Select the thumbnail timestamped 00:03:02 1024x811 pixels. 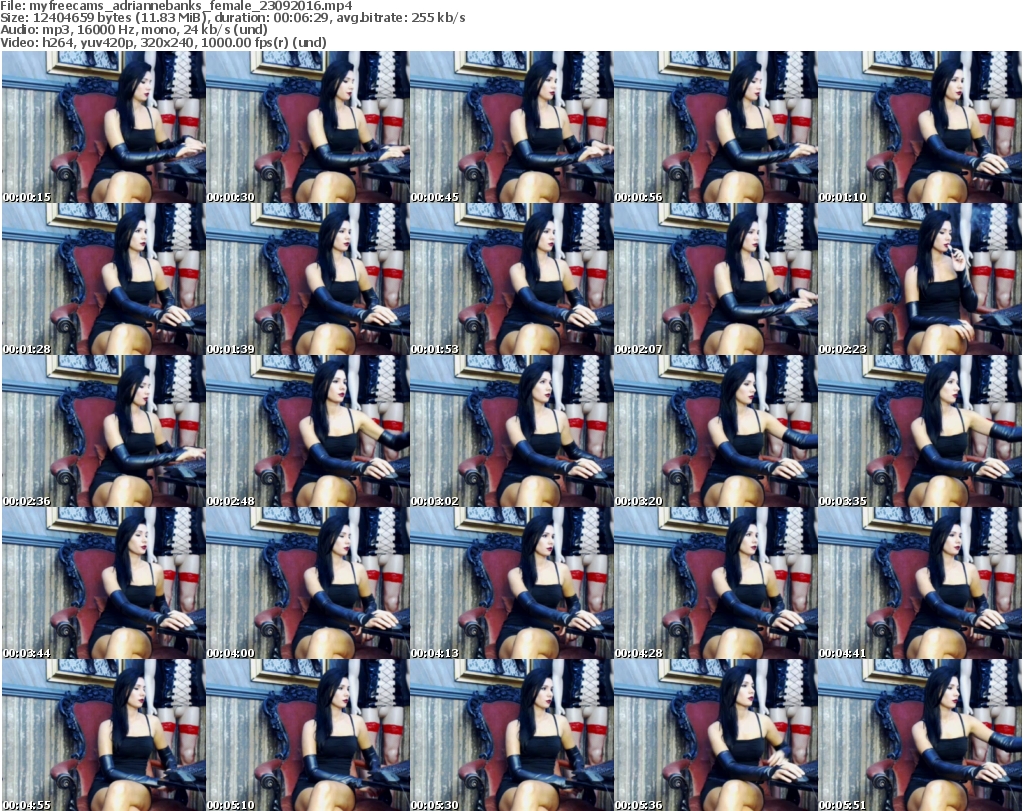(x=511, y=431)
